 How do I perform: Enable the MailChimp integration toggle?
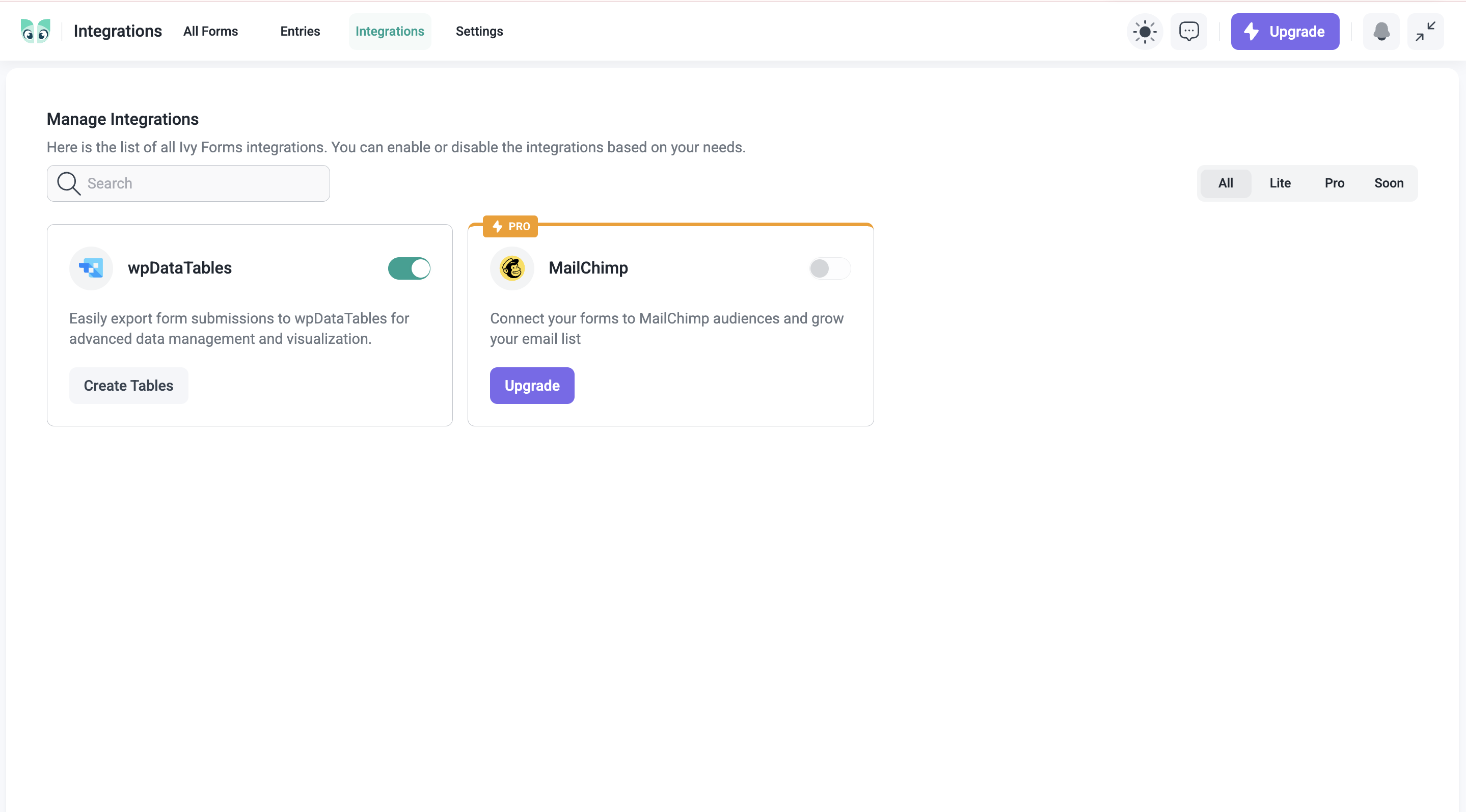(x=829, y=268)
